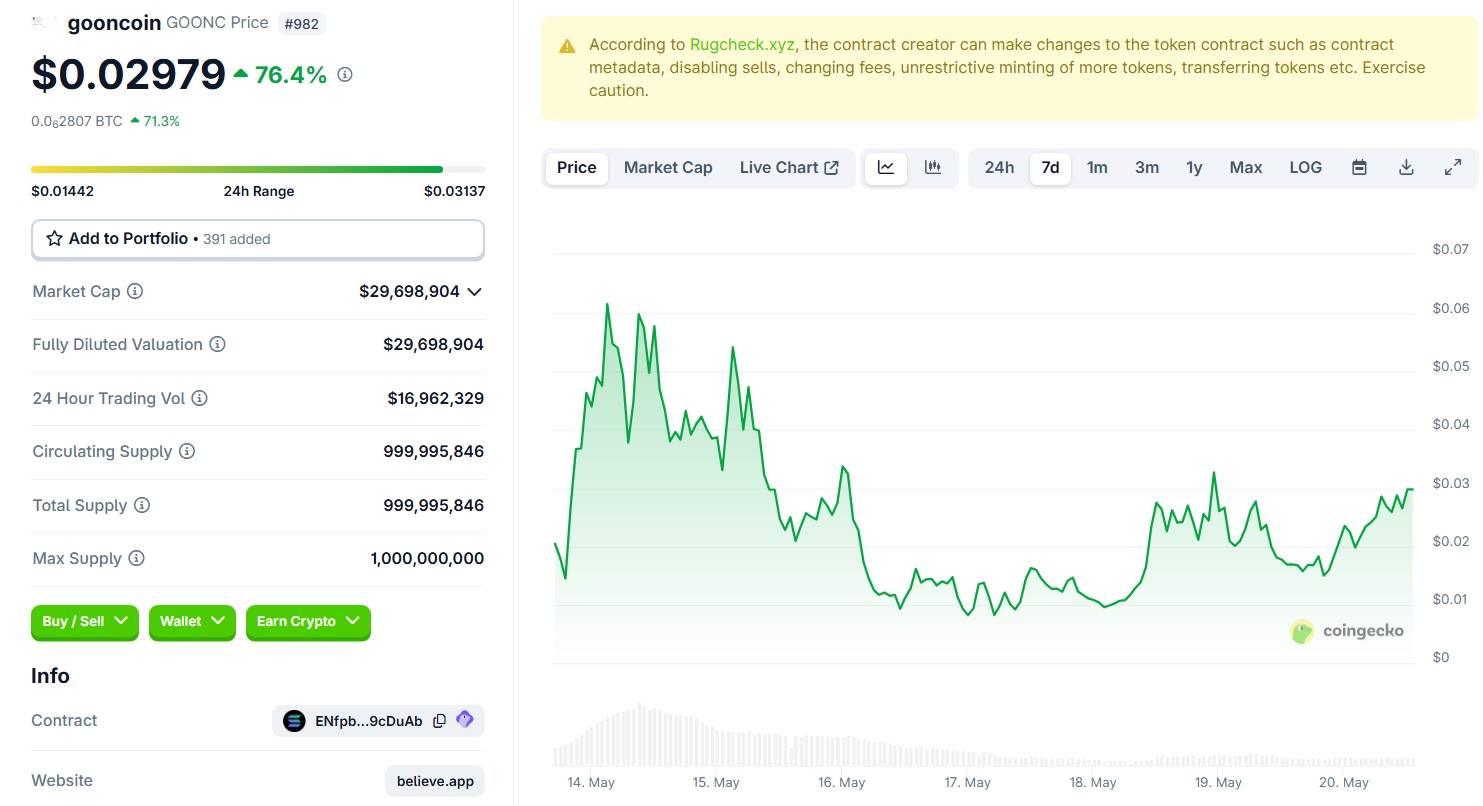Screen dimensions: 1483x806
Task: Click the star Add to Portfolio button
Action: pos(258,239)
